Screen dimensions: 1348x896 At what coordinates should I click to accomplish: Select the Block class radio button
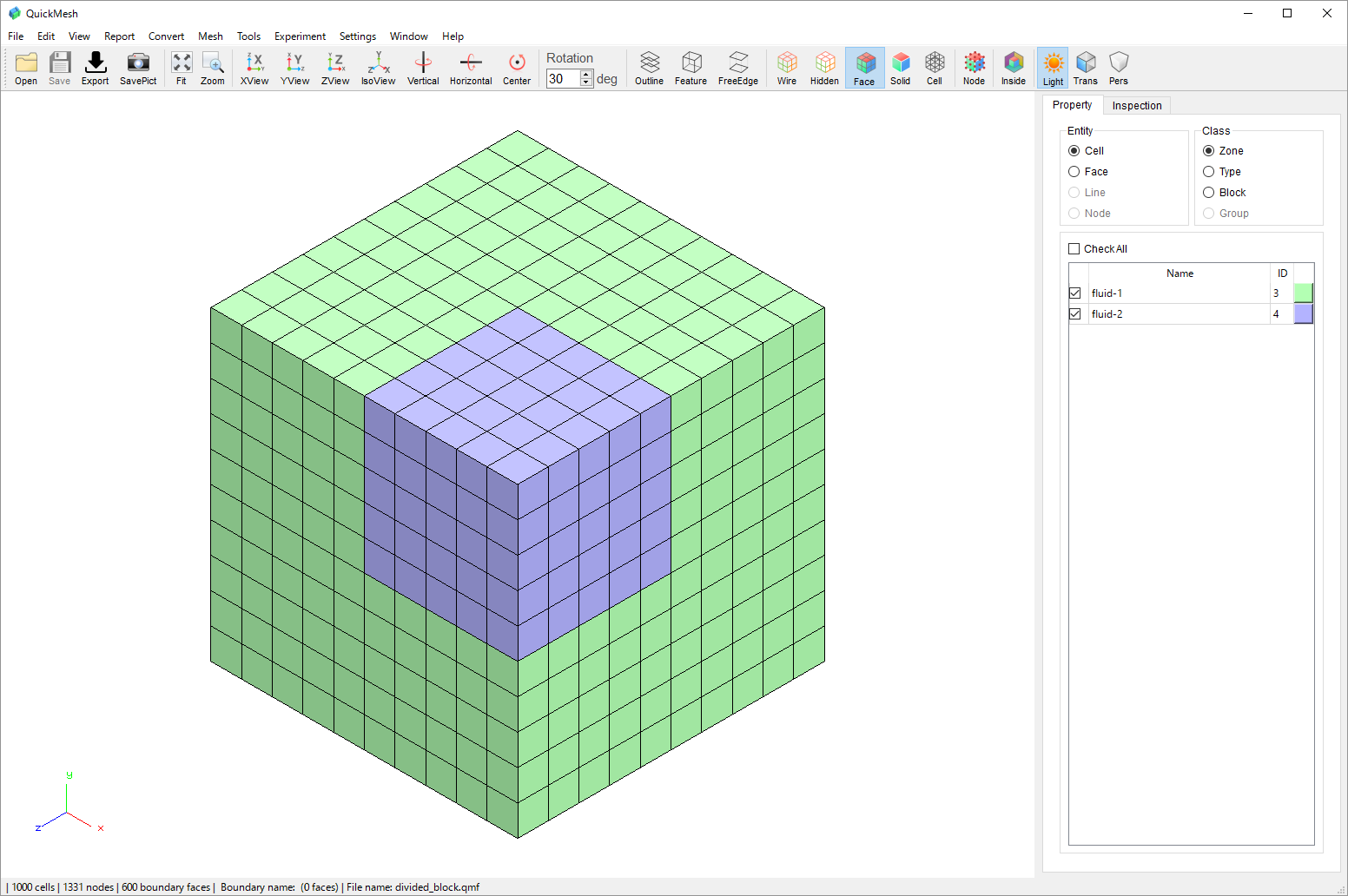1209,193
